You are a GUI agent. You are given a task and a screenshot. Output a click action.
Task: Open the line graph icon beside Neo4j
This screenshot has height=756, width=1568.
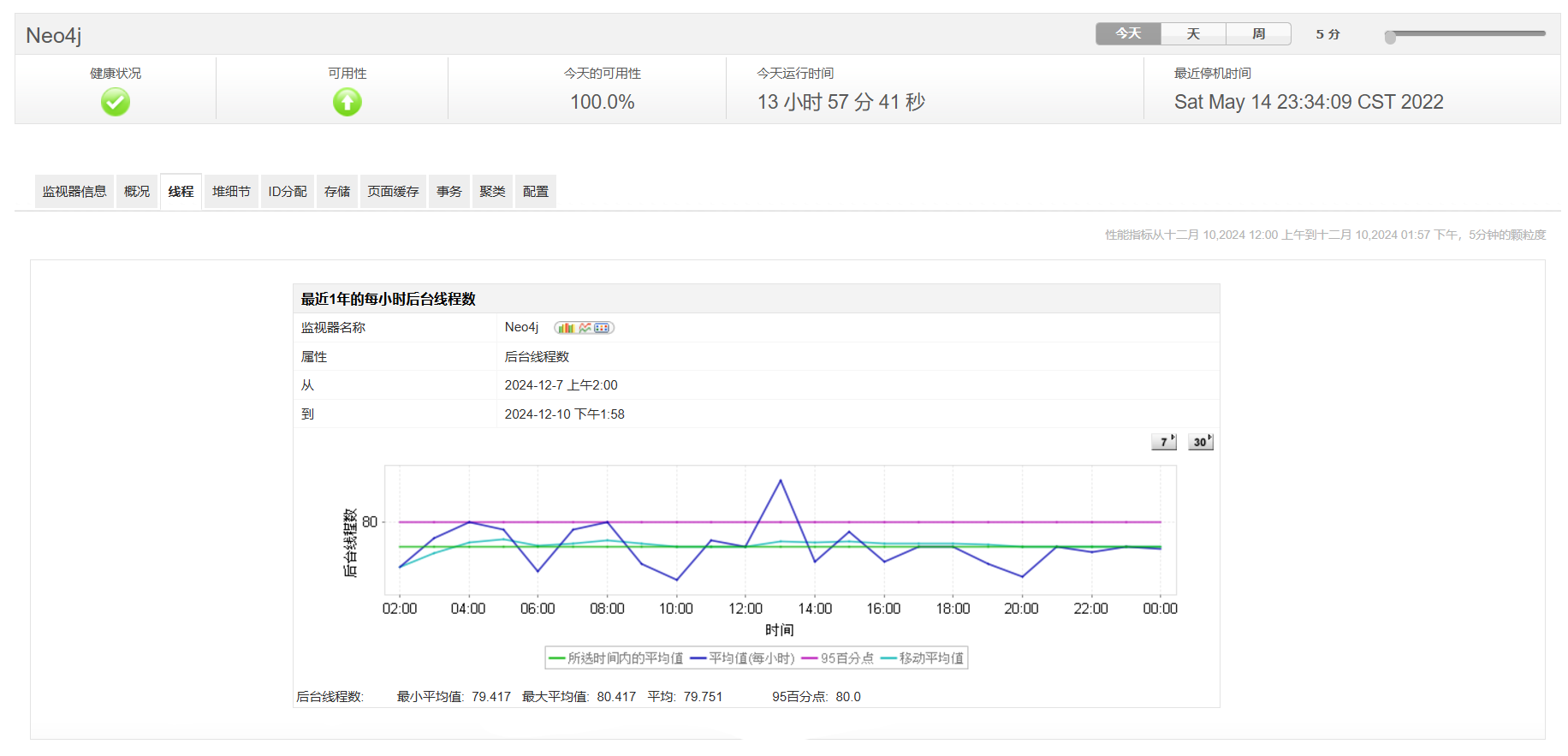[x=585, y=328]
